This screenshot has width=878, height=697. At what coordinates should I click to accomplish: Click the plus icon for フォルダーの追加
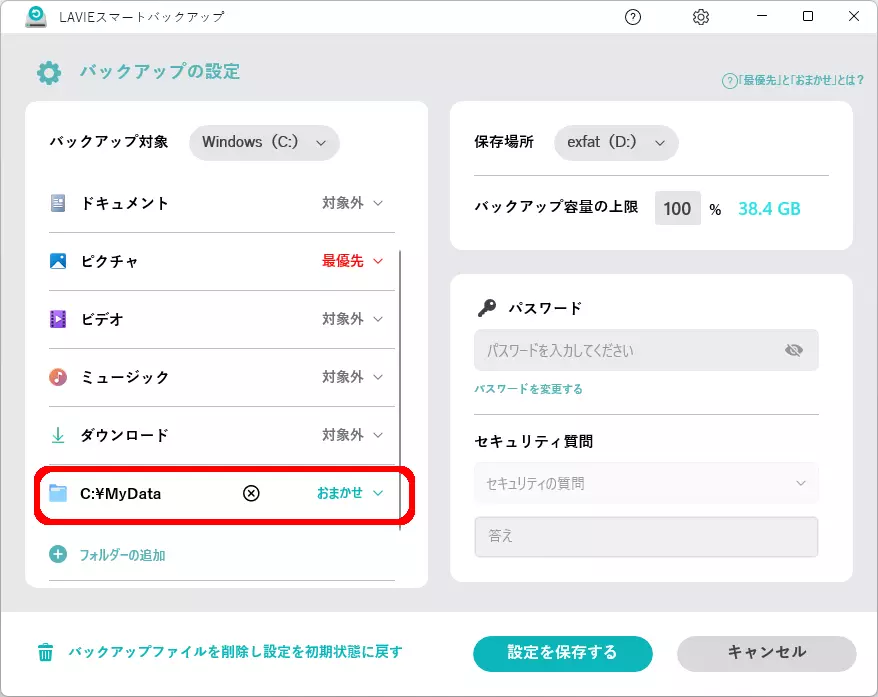click(x=58, y=554)
